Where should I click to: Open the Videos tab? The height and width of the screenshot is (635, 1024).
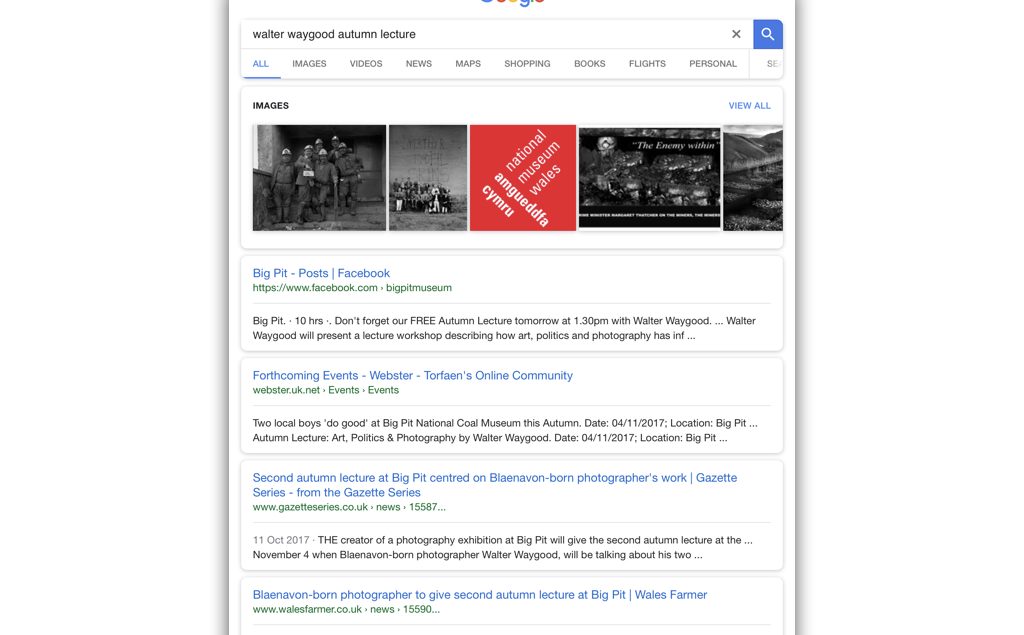[x=366, y=64]
